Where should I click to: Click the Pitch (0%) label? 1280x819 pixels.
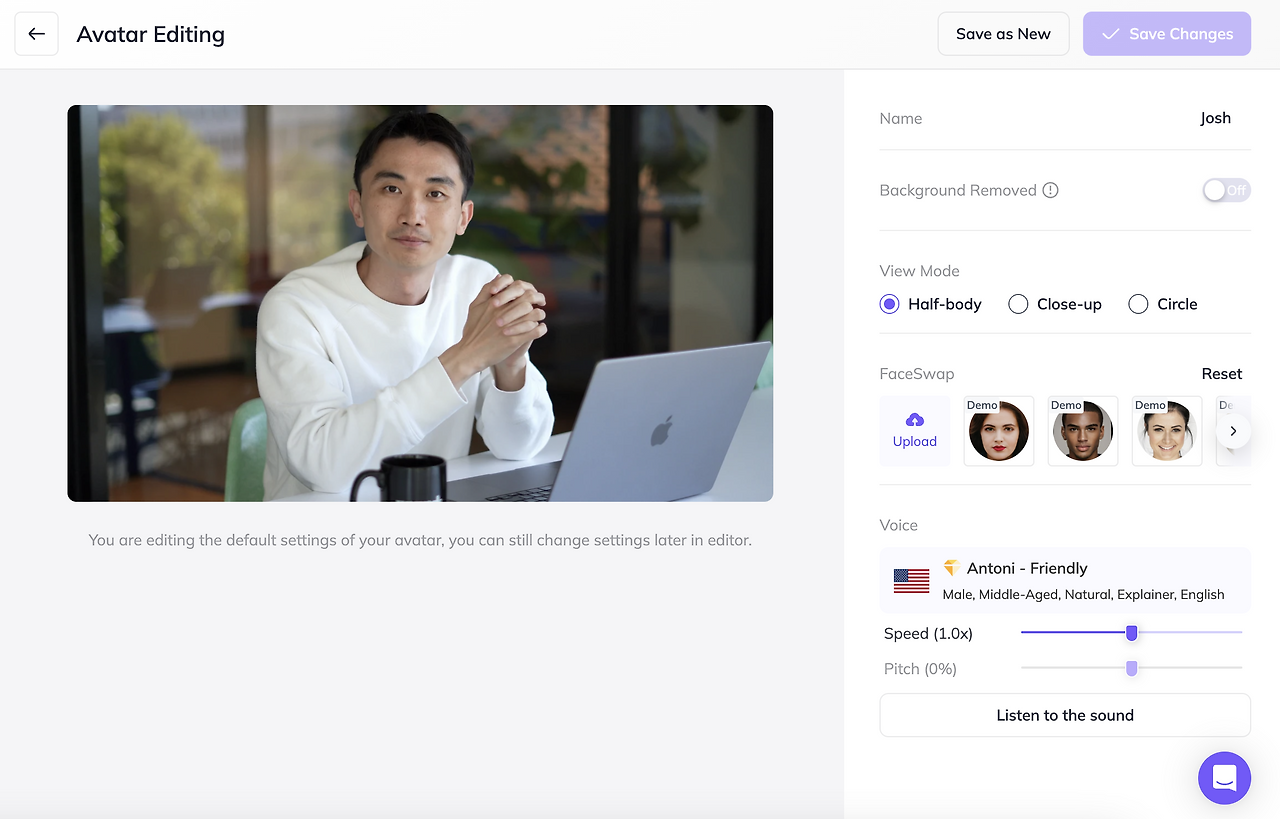(x=920, y=669)
